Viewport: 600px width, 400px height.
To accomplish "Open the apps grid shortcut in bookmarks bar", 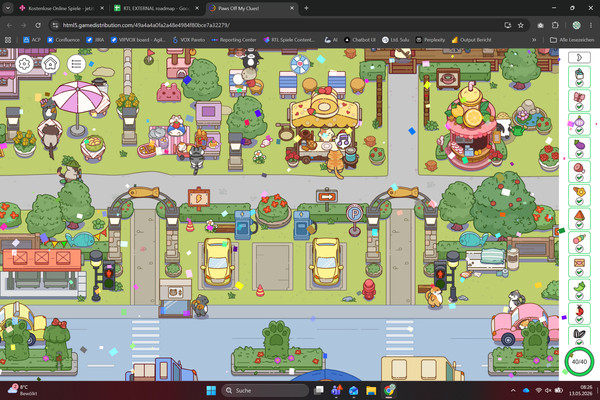I will coord(8,40).
